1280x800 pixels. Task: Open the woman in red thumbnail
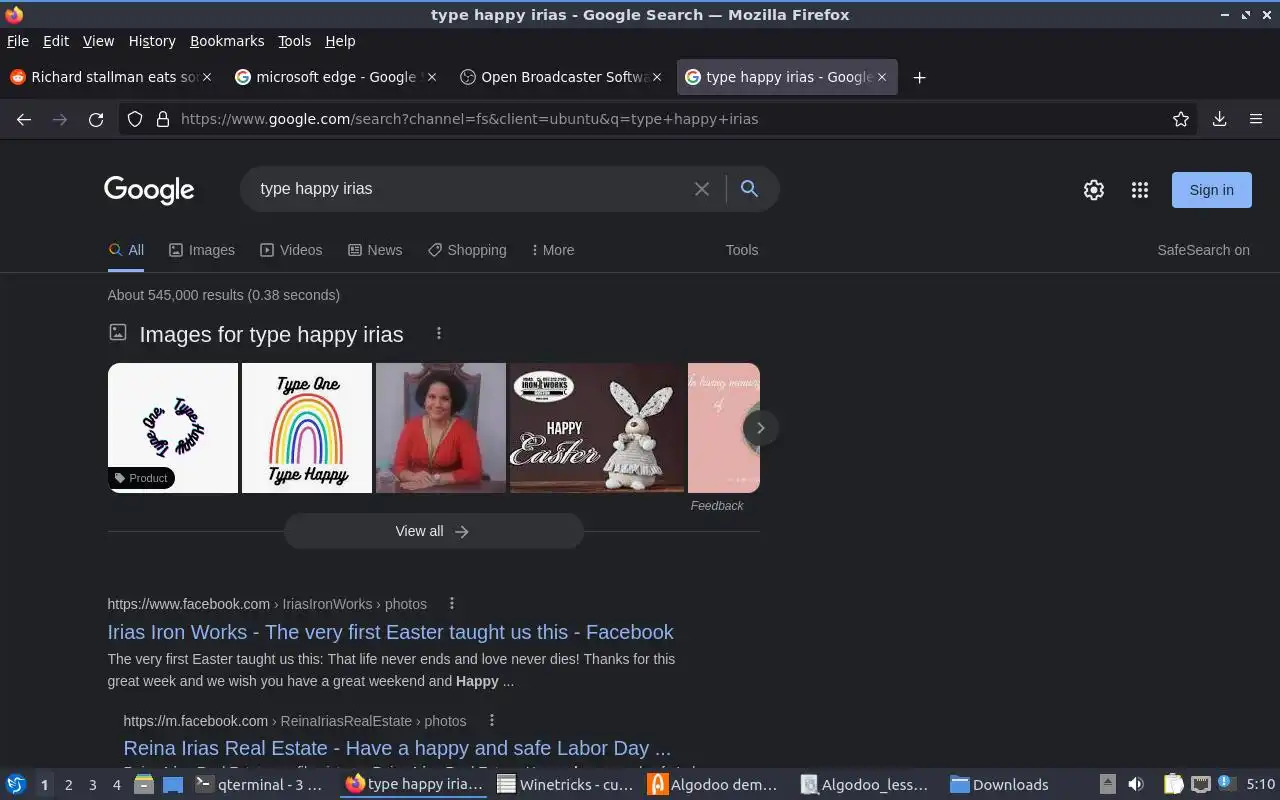pyautogui.click(x=441, y=428)
